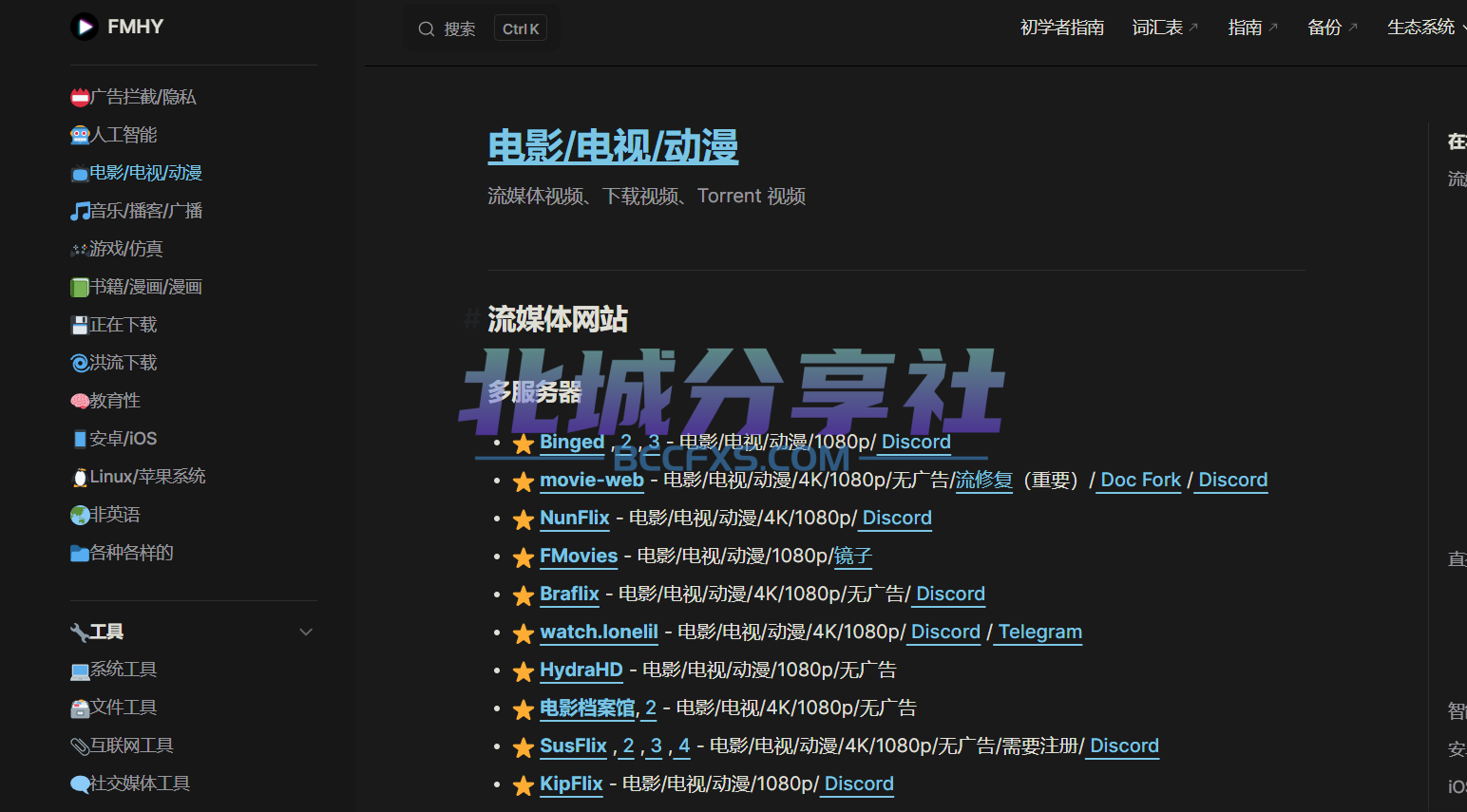Select the 电影/电视/动漫 TV icon
This screenshot has width=1467, height=812.
80,173
